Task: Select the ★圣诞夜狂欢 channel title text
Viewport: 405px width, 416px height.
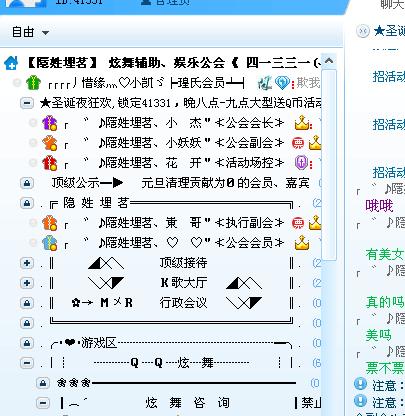Action: click(180, 103)
